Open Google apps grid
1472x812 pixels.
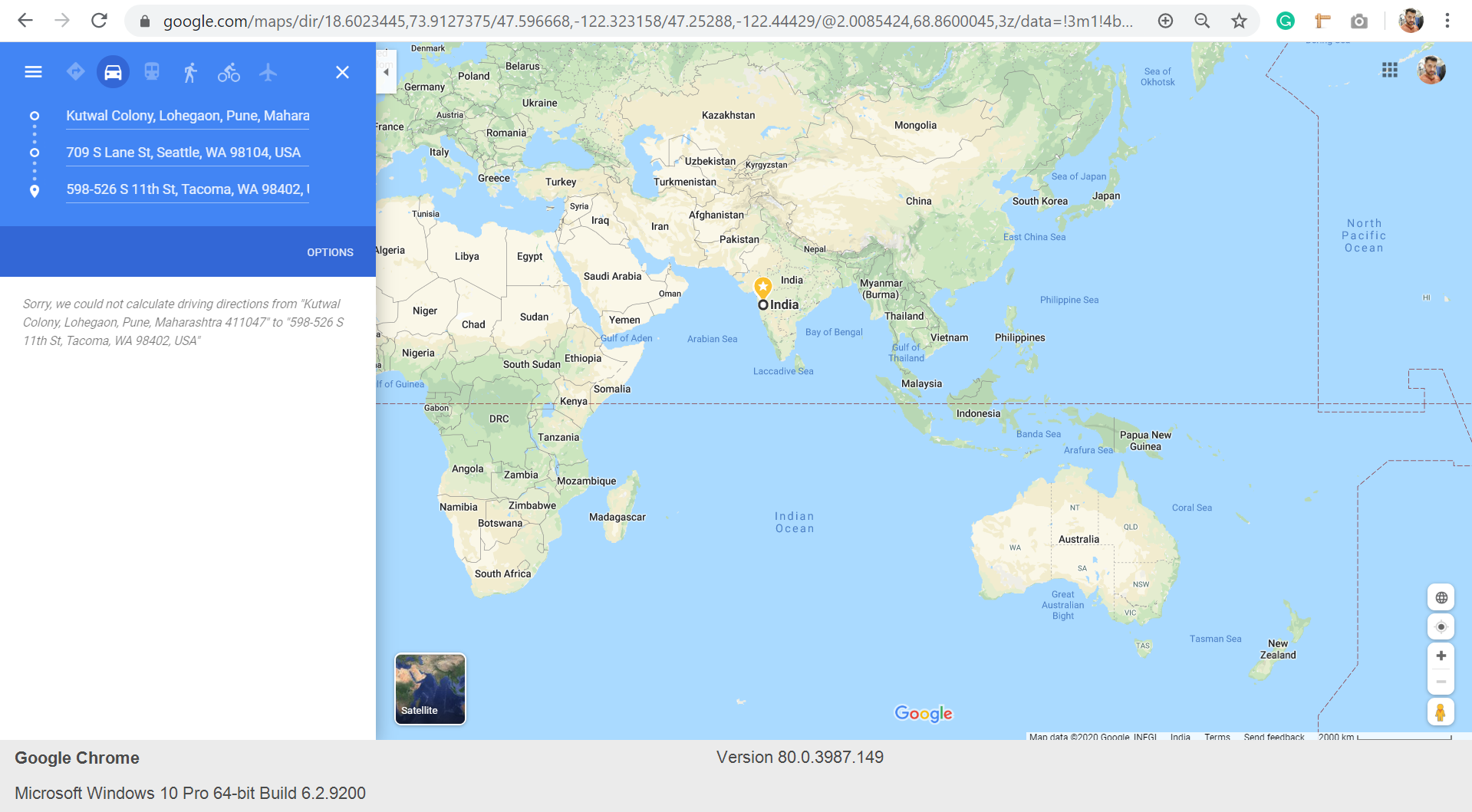point(1389,71)
